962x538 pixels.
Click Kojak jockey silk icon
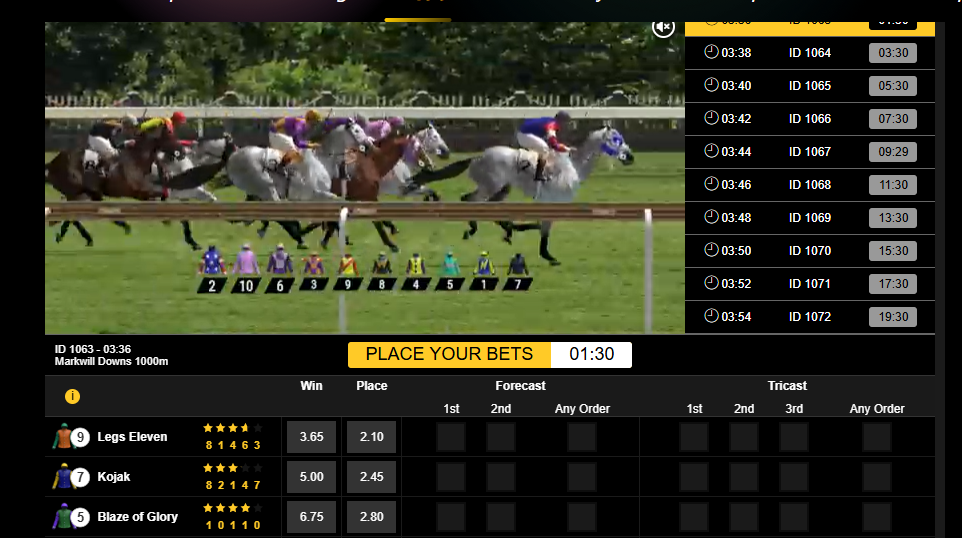coord(62,477)
